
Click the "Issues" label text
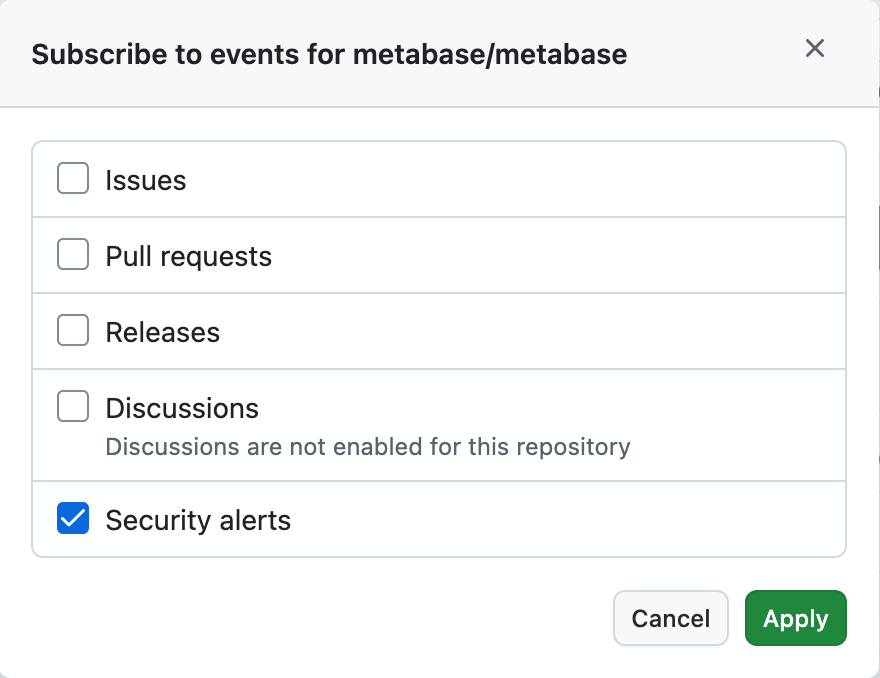pyautogui.click(x=146, y=180)
